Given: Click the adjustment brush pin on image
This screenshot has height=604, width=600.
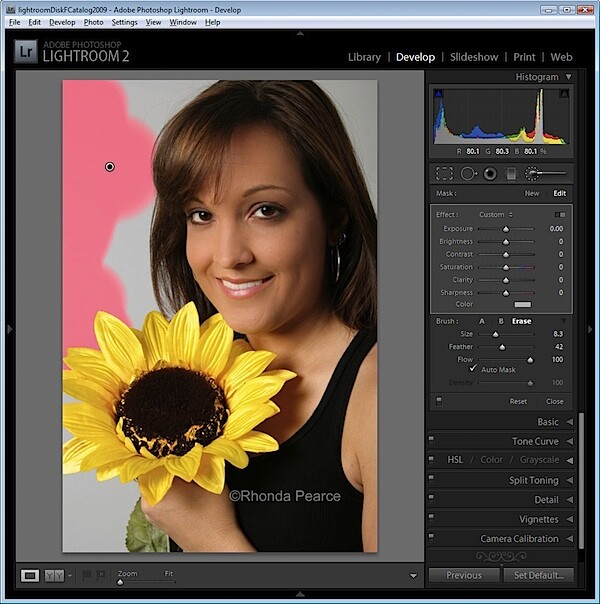Looking at the screenshot, I should pyautogui.click(x=110, y=167).
